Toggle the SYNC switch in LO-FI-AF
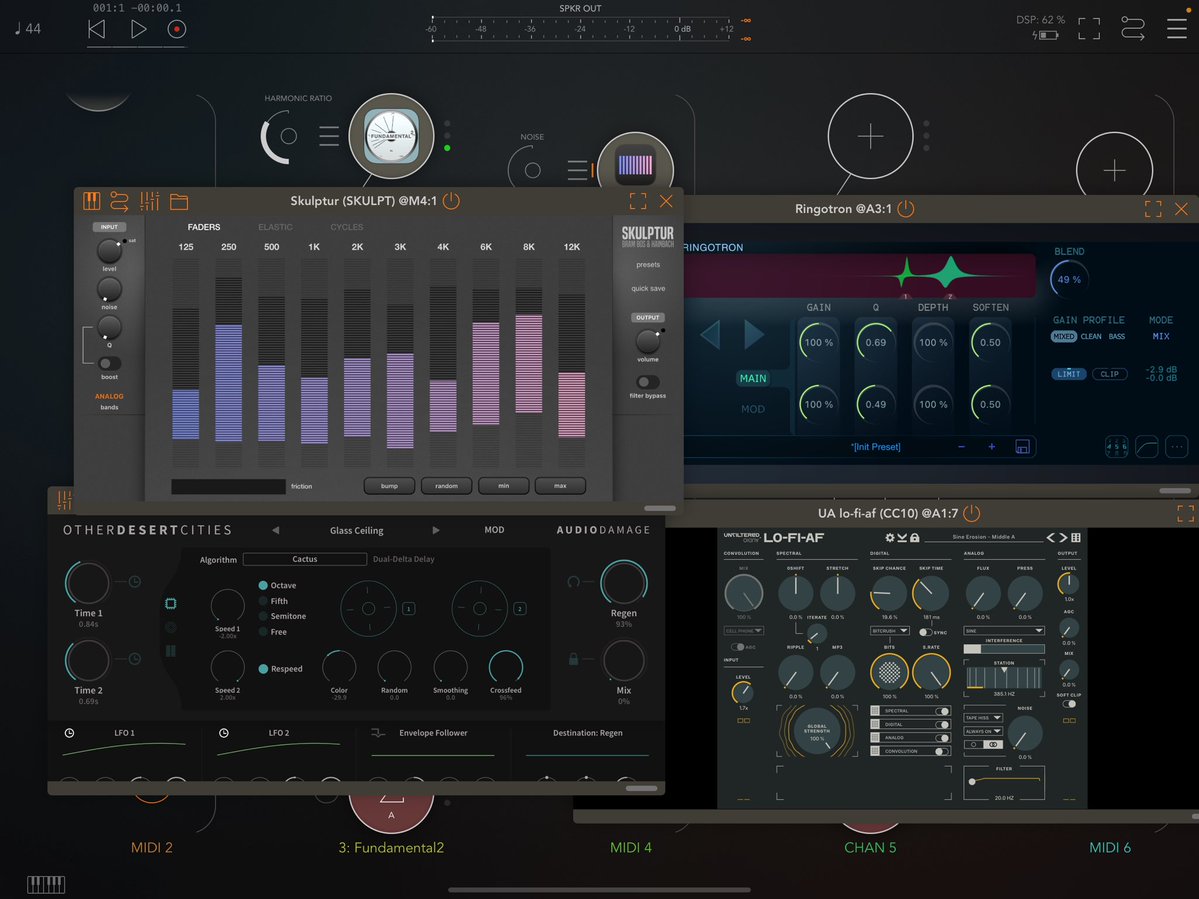This screenshot has width=1199, height=899. (x=925, y=632)
